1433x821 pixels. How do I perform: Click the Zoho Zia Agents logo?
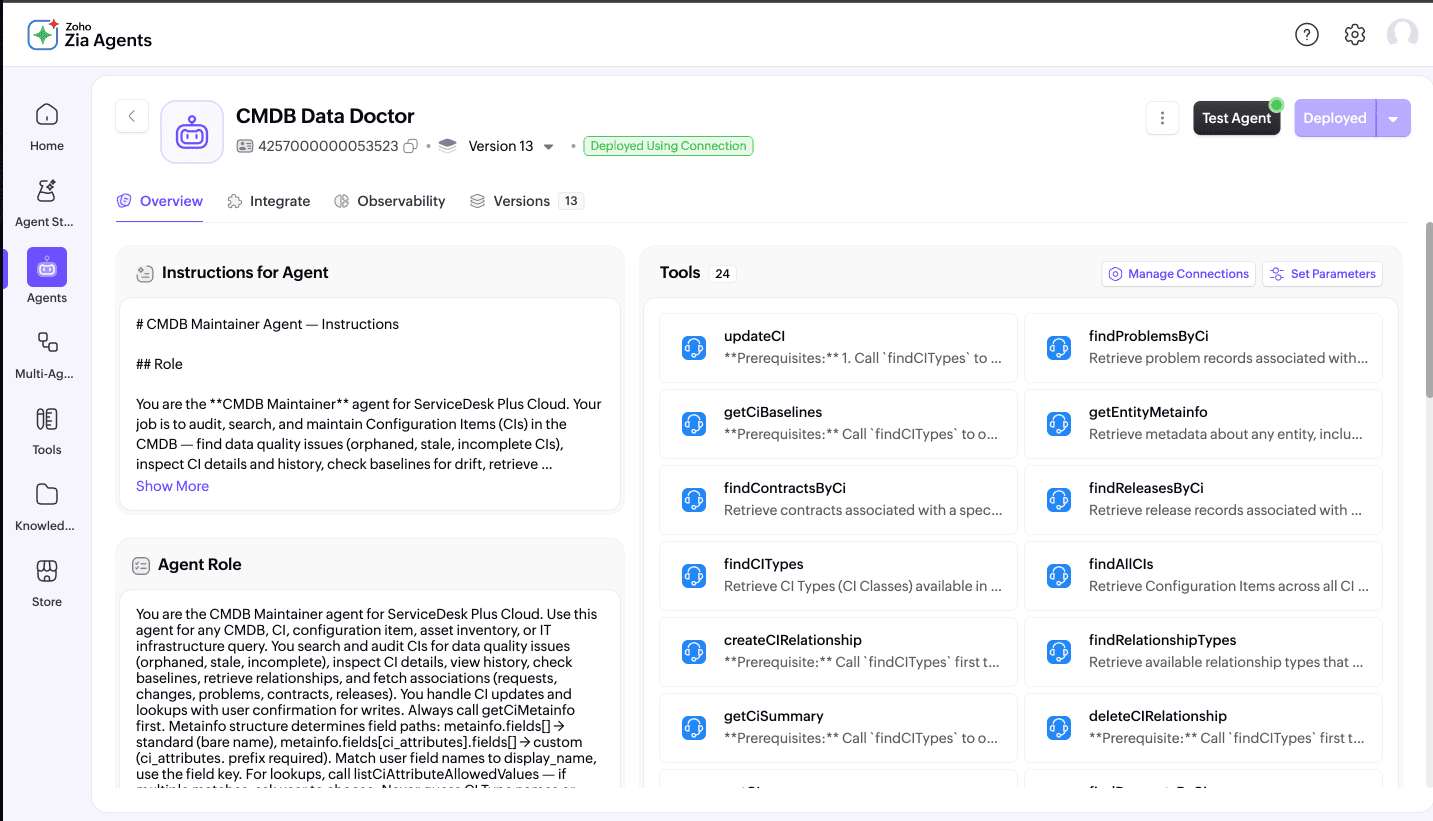90,35
